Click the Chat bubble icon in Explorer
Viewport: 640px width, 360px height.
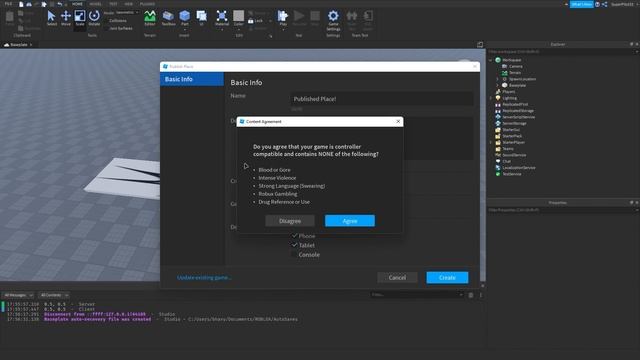(x=498, y=161)
